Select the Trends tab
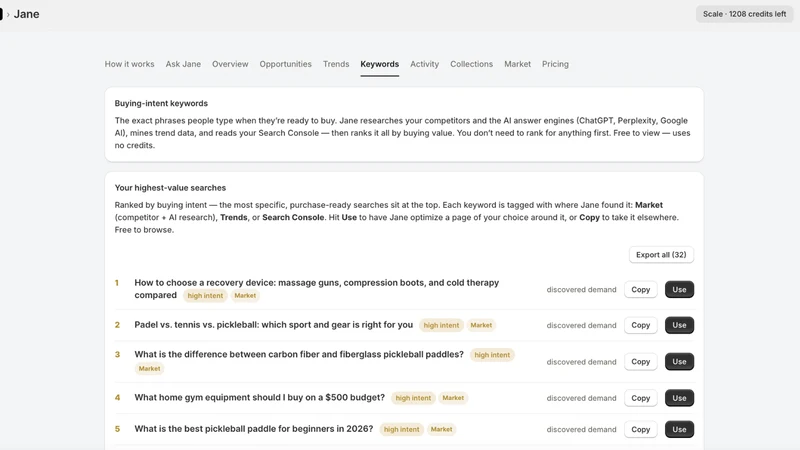Viewport: 800px width, 450px height. point(336,64)
